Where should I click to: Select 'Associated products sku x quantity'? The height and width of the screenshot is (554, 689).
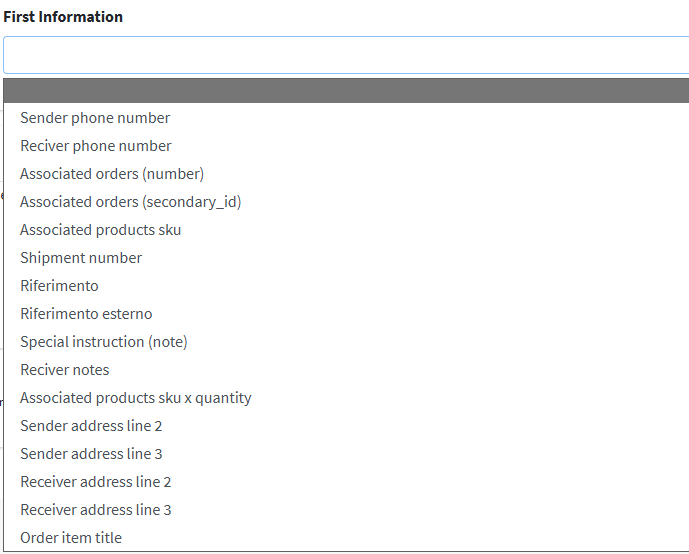pyautogui.click(x=136, y=398)
